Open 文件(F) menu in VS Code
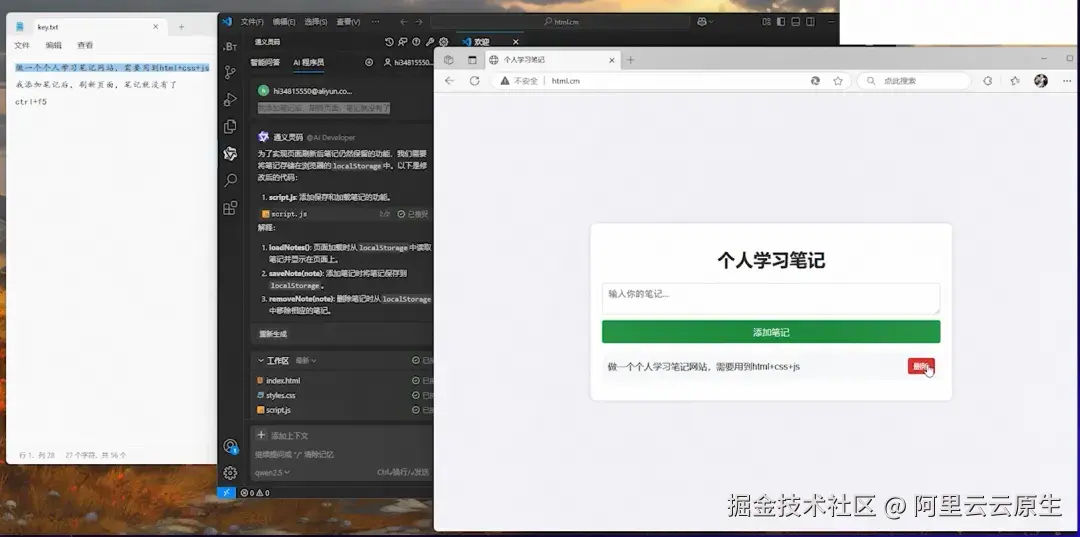This screenshot has height=537, width=1080. [x=252, y=21]
